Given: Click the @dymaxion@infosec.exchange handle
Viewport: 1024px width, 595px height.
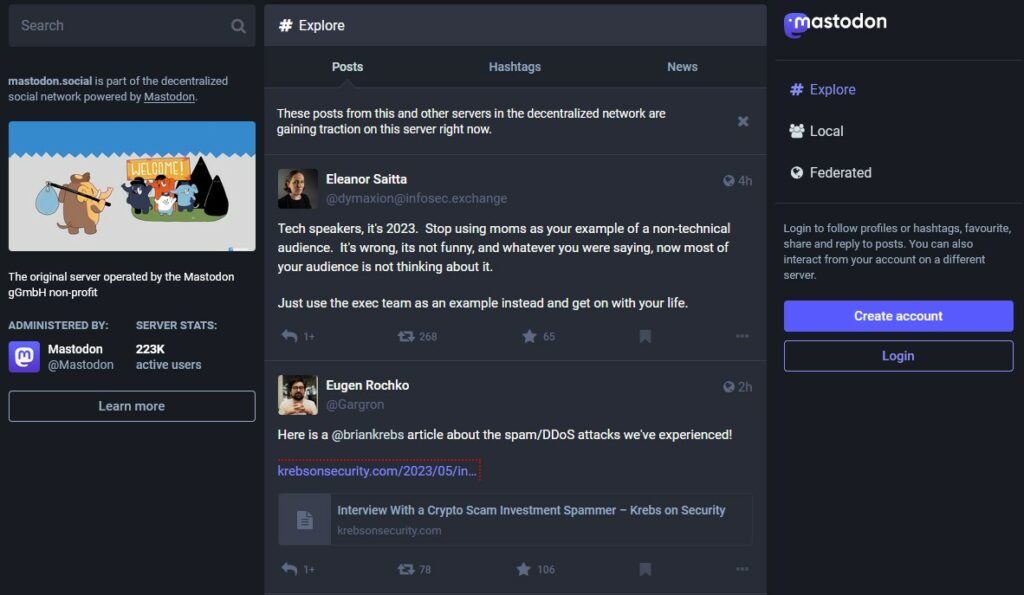Looking at the screenshot, I should click(416, 199).
